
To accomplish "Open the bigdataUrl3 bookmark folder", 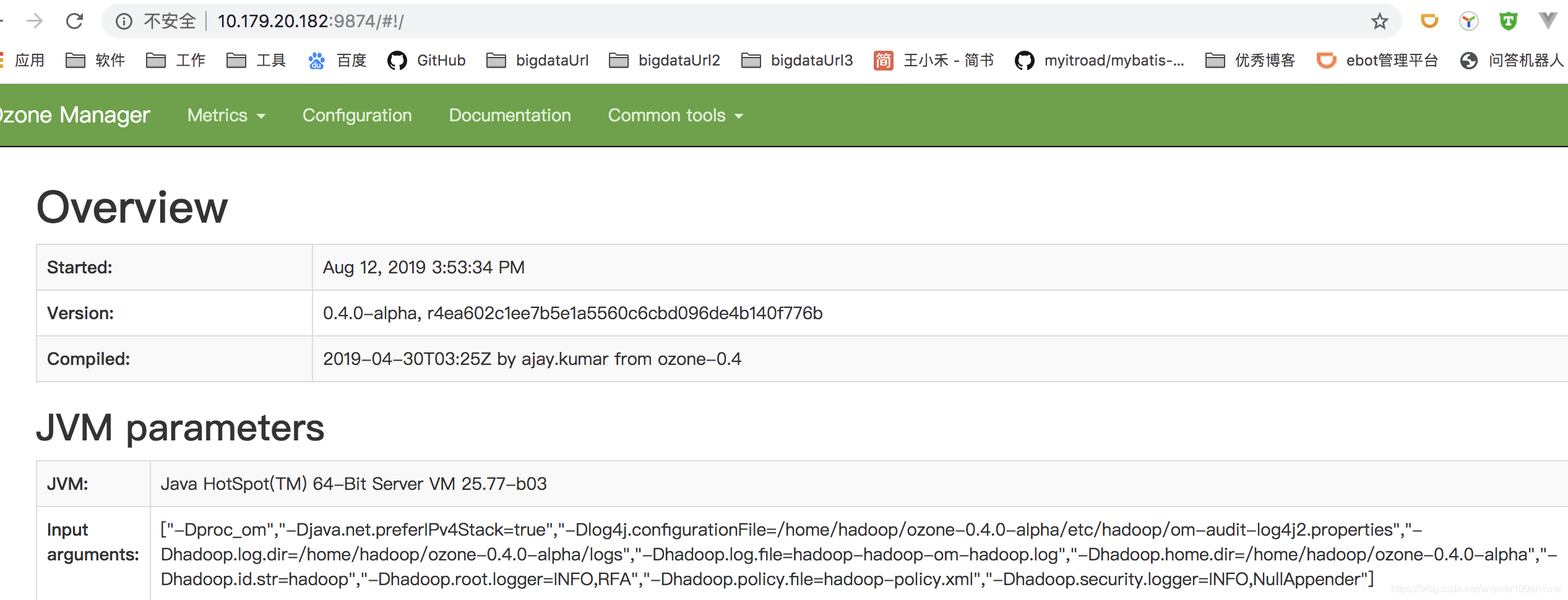I will [797, 60].
